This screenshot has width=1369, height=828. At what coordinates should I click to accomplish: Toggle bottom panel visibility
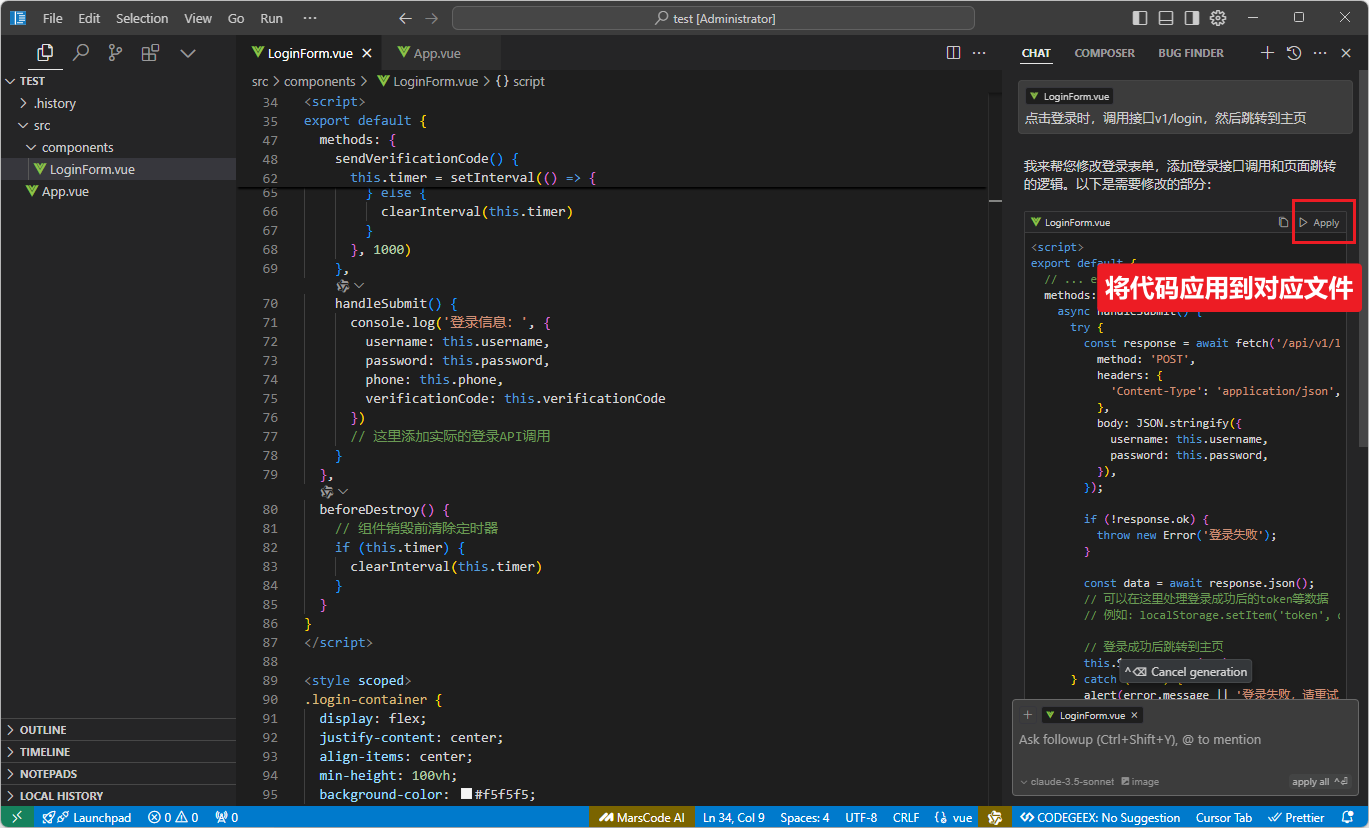click(x=1166, y=18)
